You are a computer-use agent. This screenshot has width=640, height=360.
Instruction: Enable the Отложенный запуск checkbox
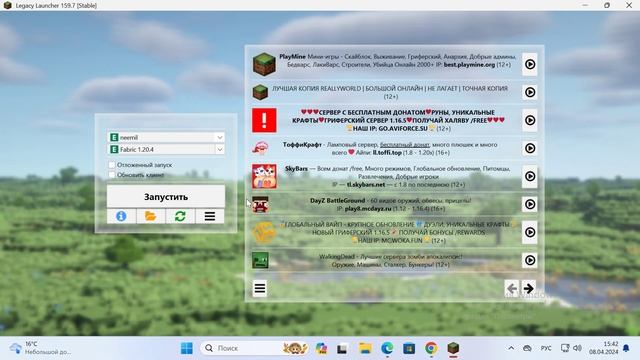tap(112, 165)
